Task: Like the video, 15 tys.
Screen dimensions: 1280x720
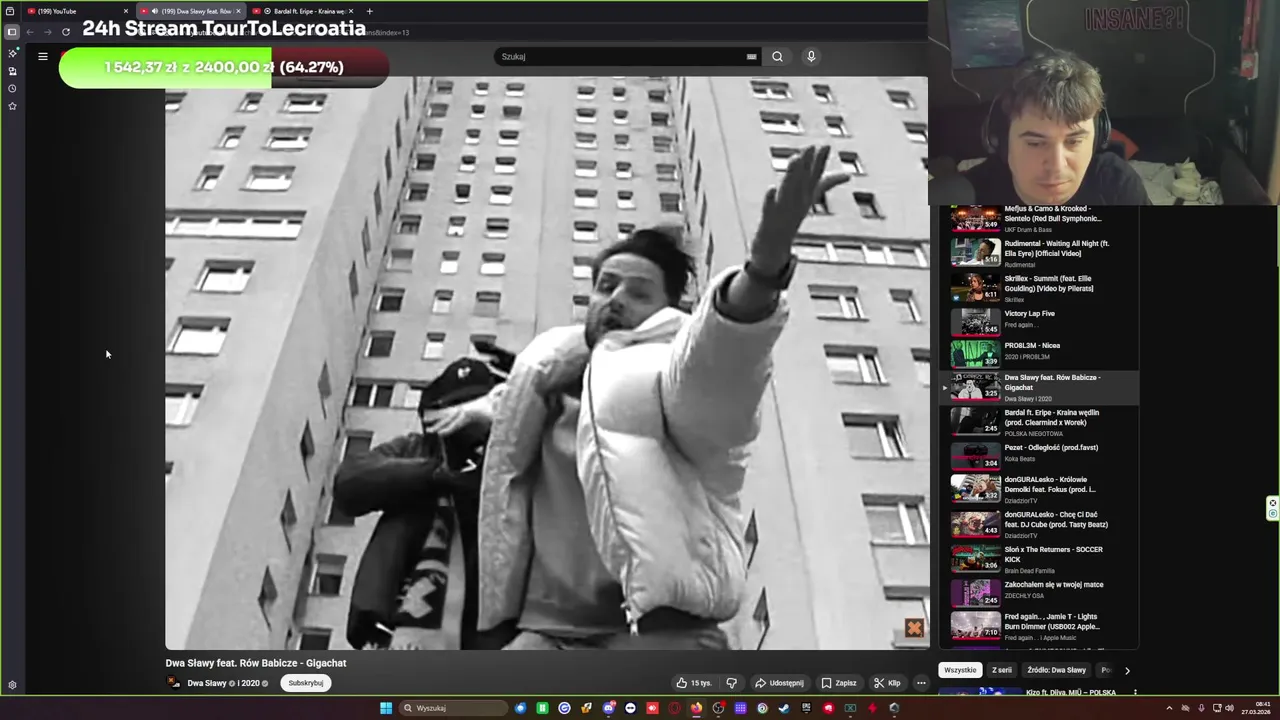Action: pyautogui.click(x=694, y=683)
